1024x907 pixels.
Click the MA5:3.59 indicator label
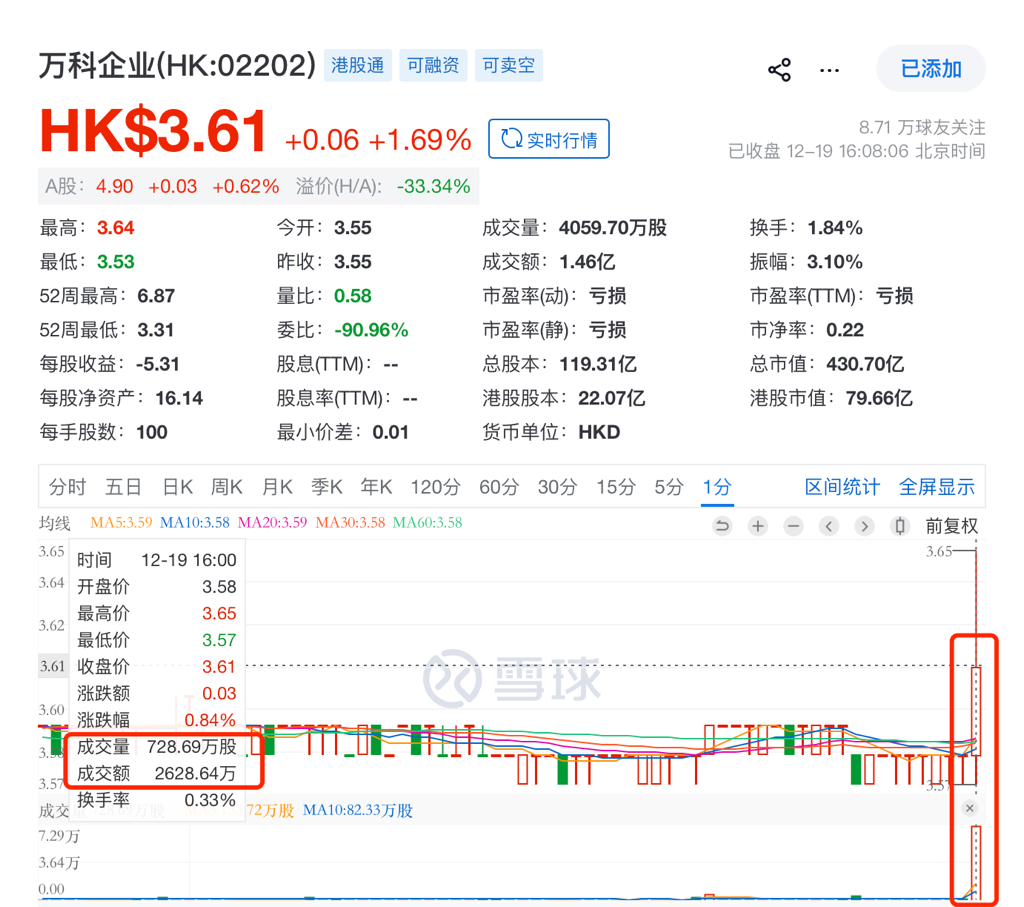[x=121, y=522]
